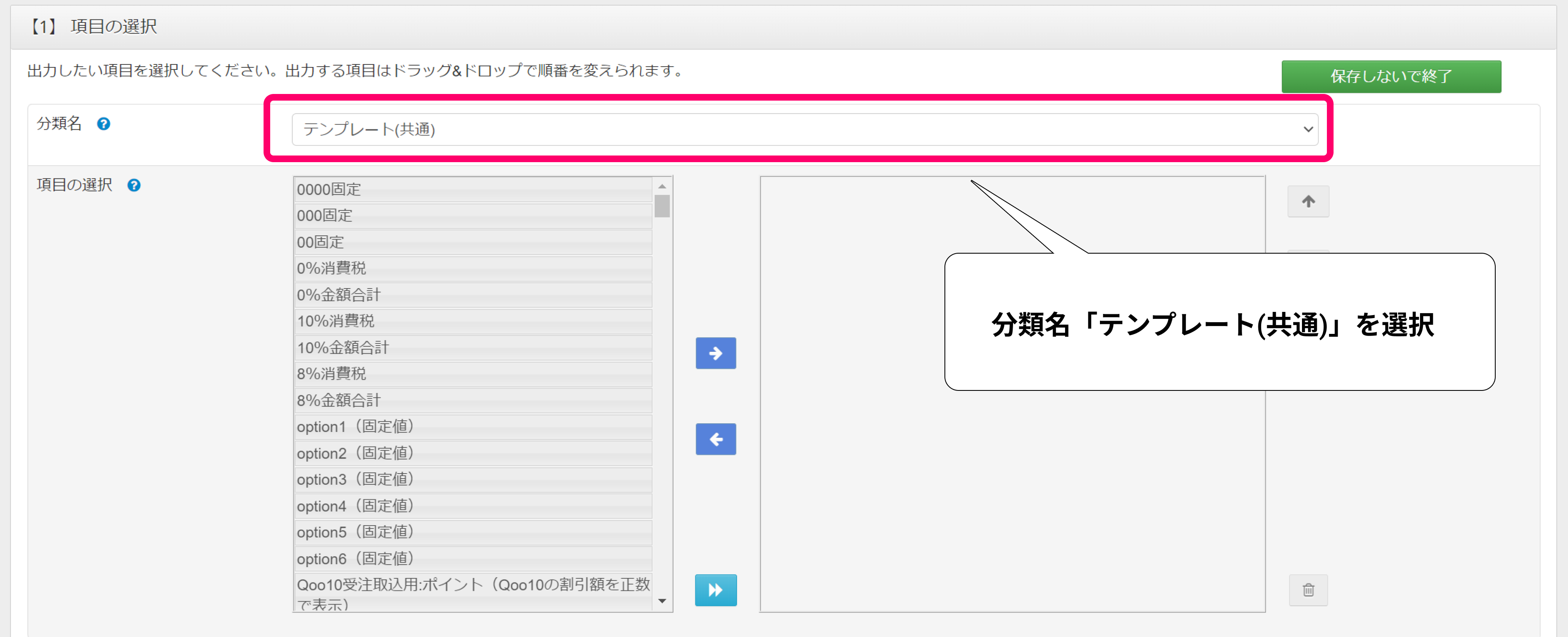
Task: Select 8%消費税 list entry
Action: (472, 374)
